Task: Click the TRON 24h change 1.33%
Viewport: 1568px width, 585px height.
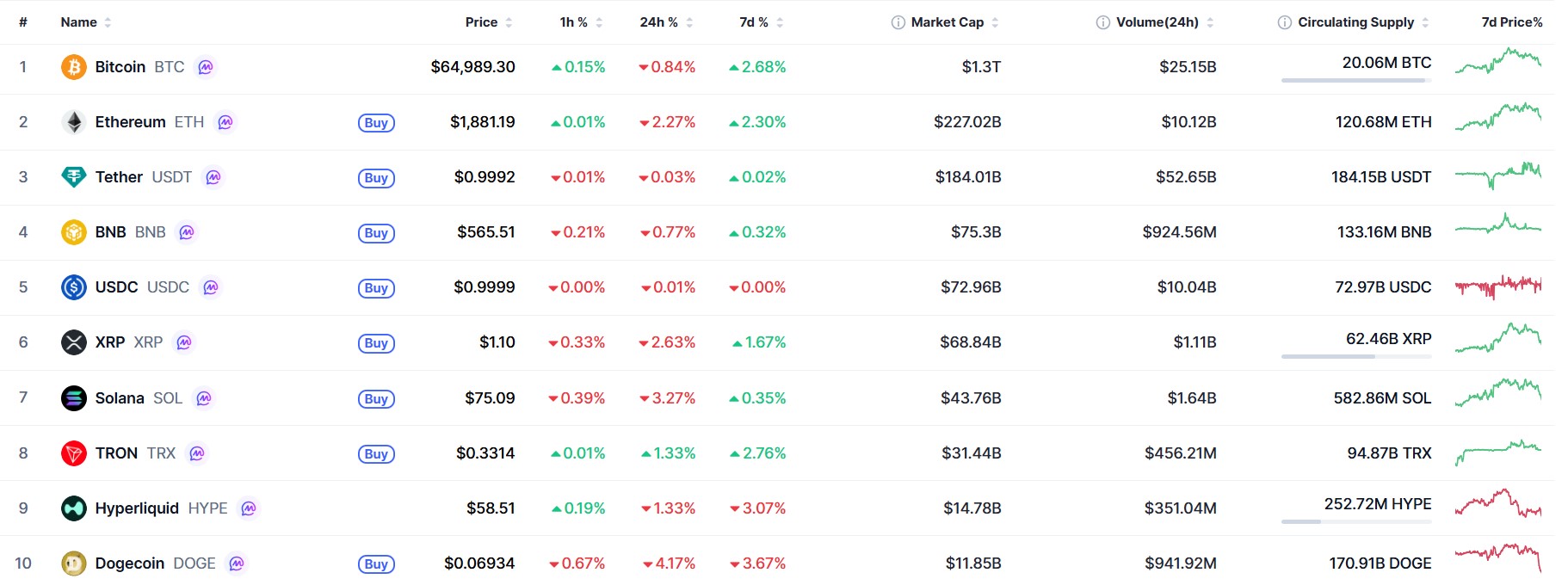Action: coord(669,453)
